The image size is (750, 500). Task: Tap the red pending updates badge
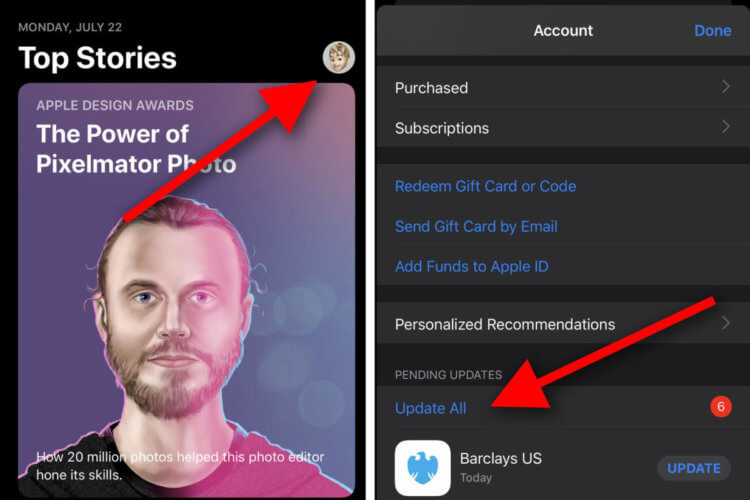pyautogui.click(x=721, y=407)
